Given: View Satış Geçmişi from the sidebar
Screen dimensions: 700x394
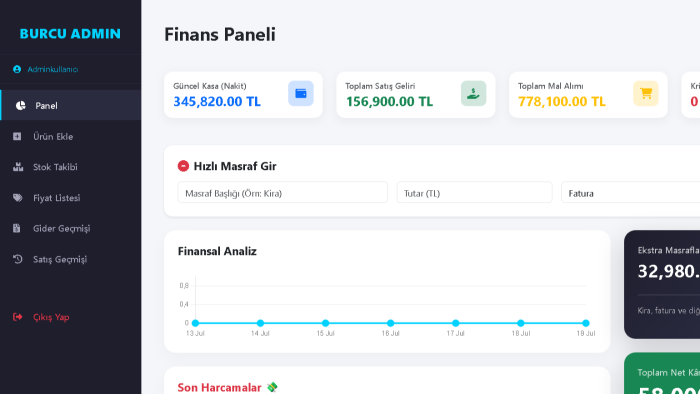Looking at the screenshot, I should point(71,259).
